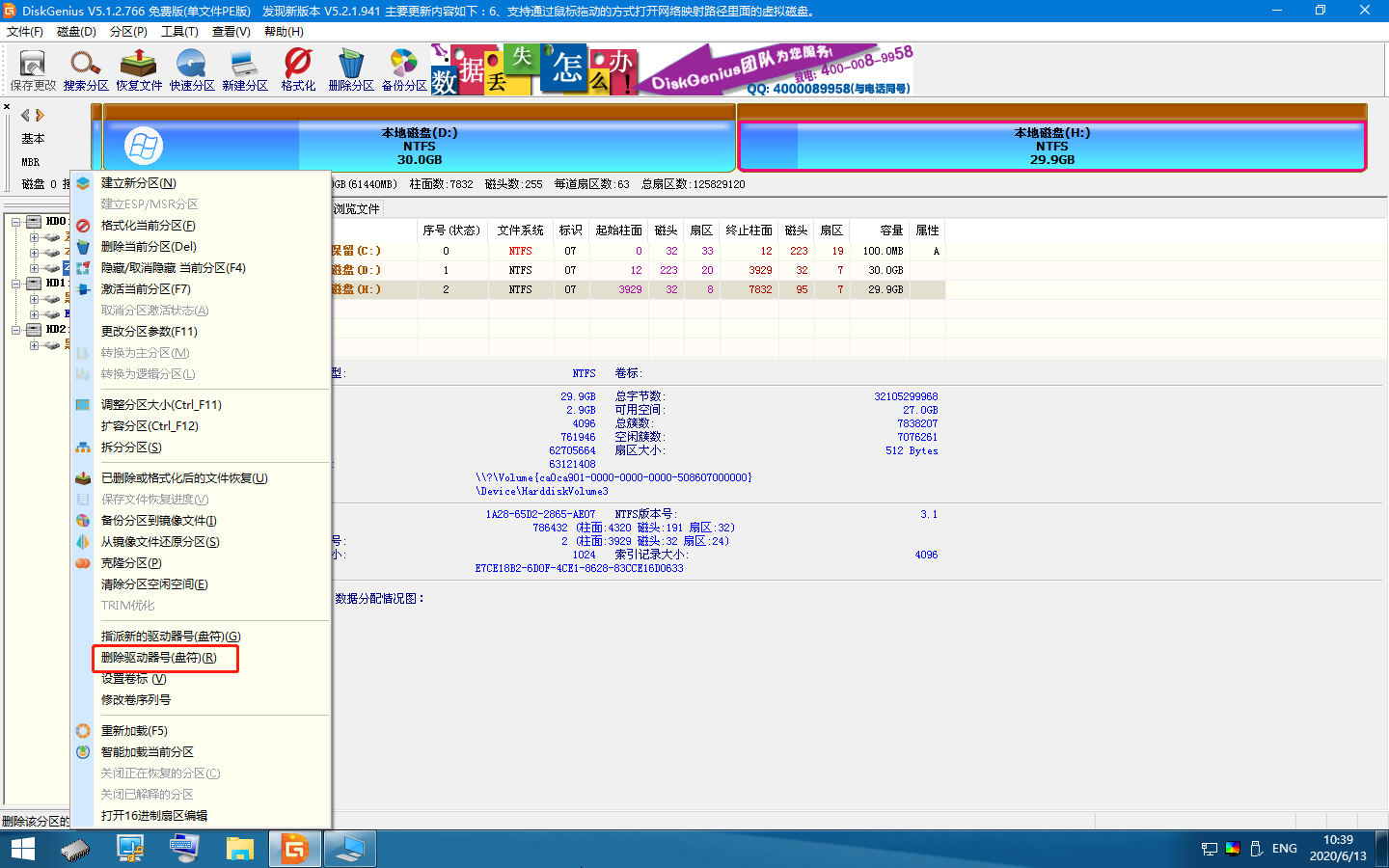Select 克隆分区(P) context menu entry
This screenshot has height=868, width=1389.
click(131, 563)
